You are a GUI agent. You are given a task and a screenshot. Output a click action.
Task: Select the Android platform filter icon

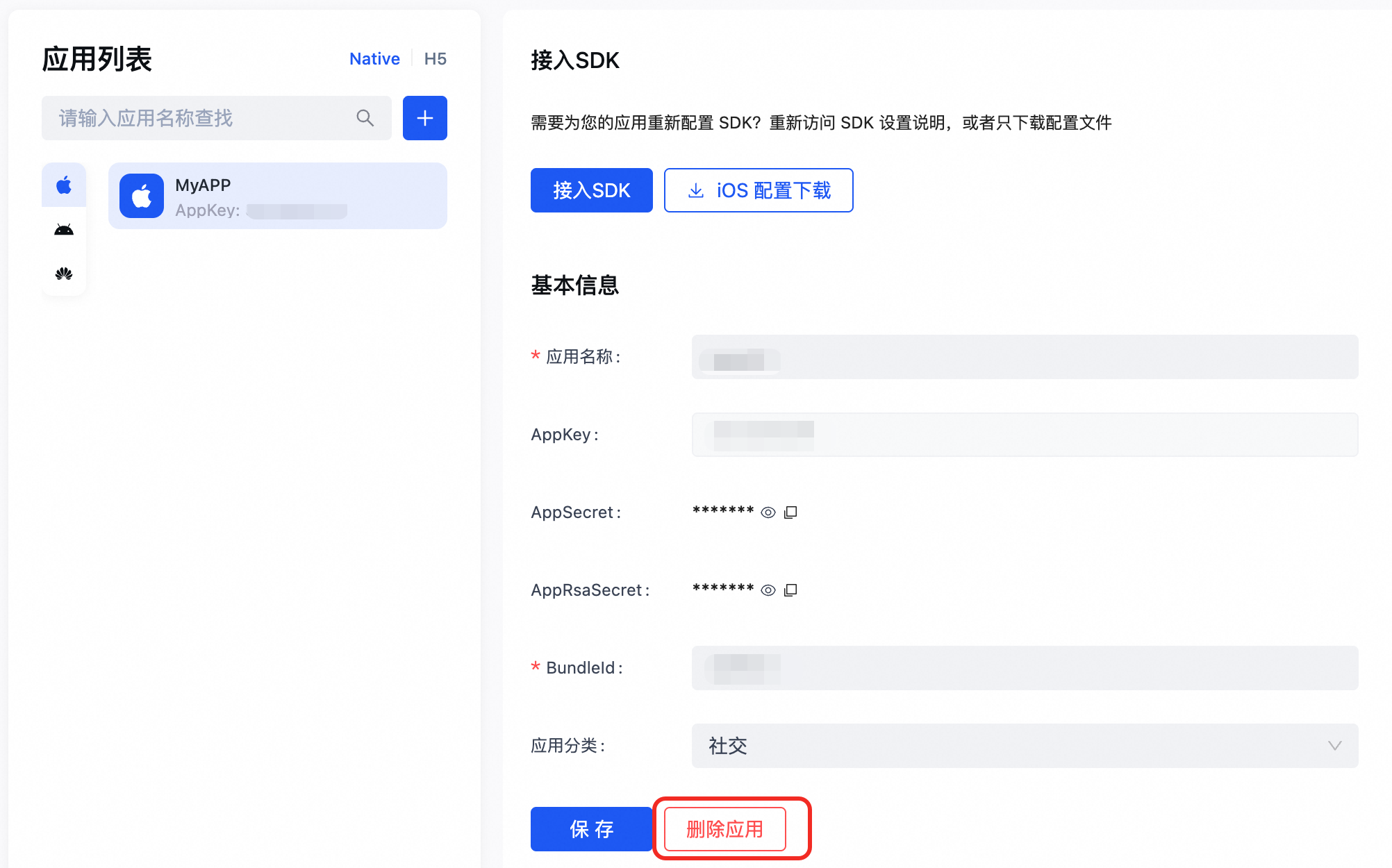pyautogui.click(x=64, y=230)
